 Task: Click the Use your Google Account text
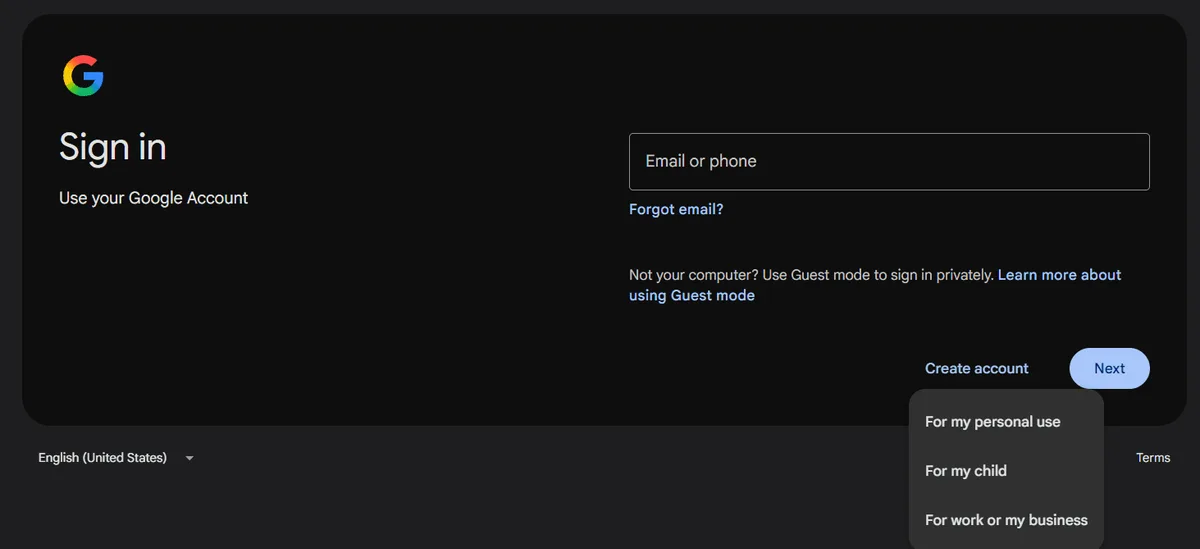tap(153, 198)
